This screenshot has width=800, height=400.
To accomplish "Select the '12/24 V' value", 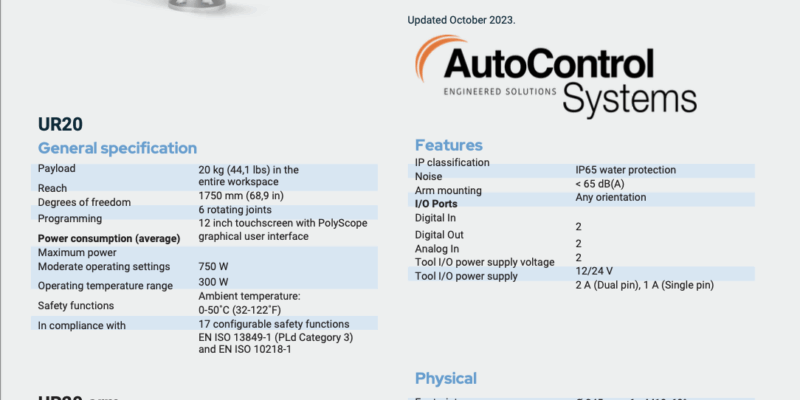I will pyautogui.click(x=594, y=271).
